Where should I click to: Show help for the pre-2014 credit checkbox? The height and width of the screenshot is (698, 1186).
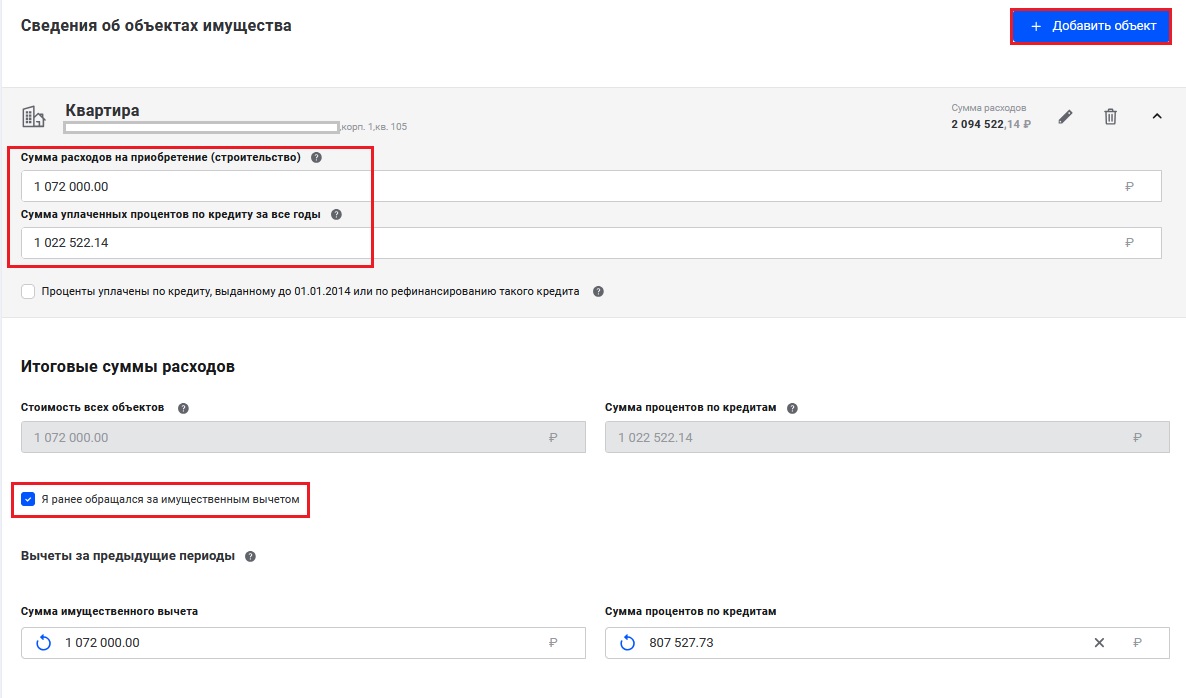pos(598,292)
